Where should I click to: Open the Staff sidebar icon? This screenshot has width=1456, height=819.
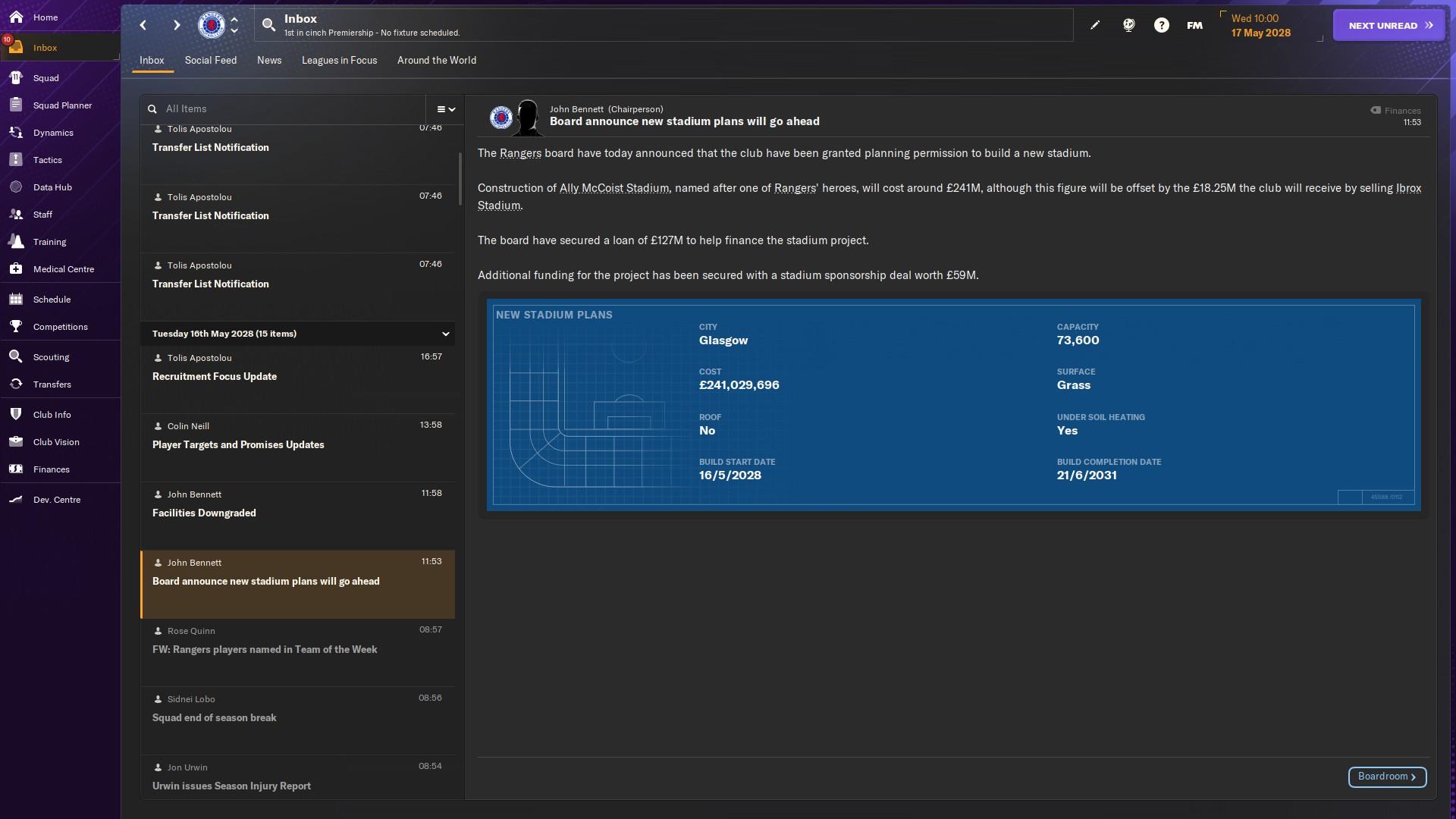(x=16, y=214)
